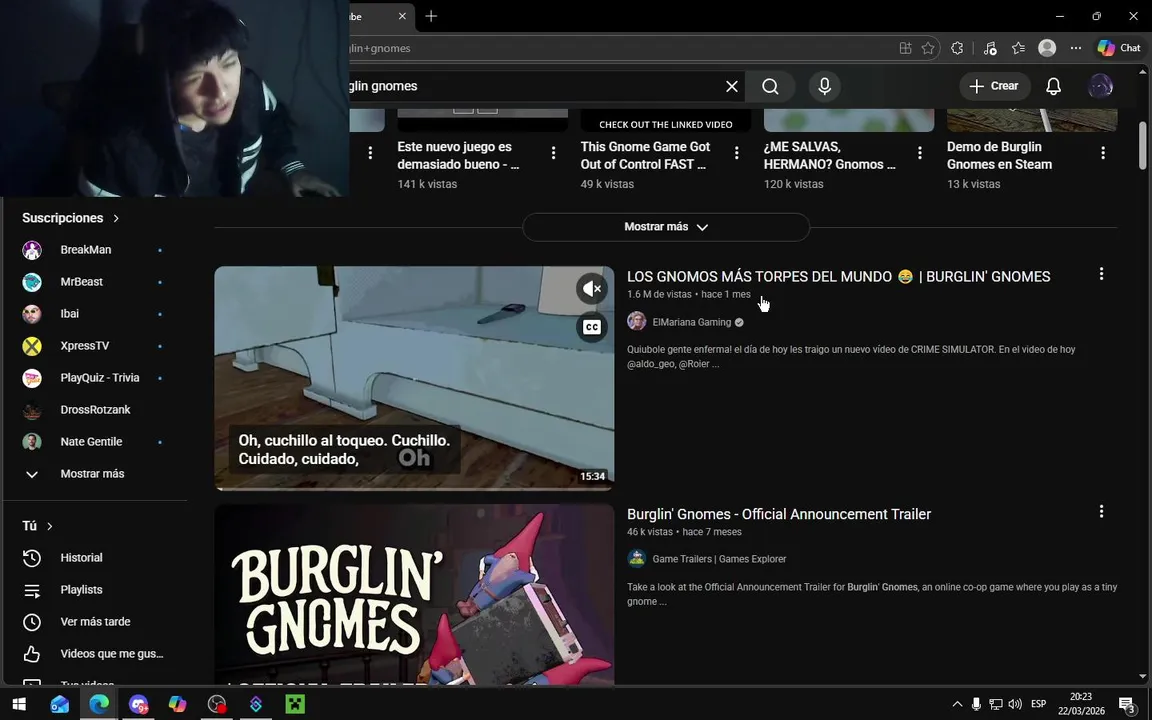Add page to favorites with star icon
The width and height of the screenshot is (1152, 720).
928,48
